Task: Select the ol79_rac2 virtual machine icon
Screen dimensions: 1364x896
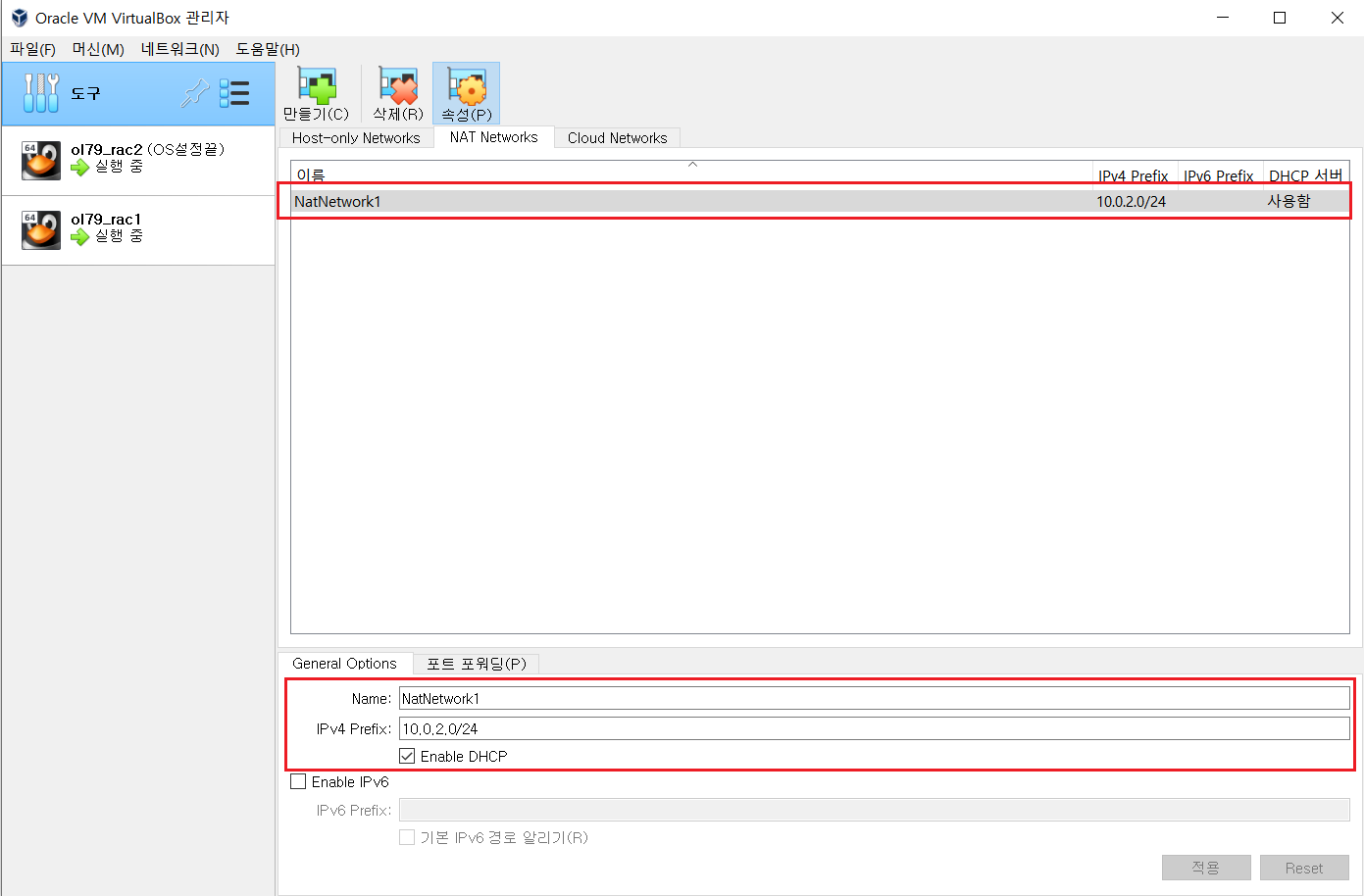Action: (41, 160)
